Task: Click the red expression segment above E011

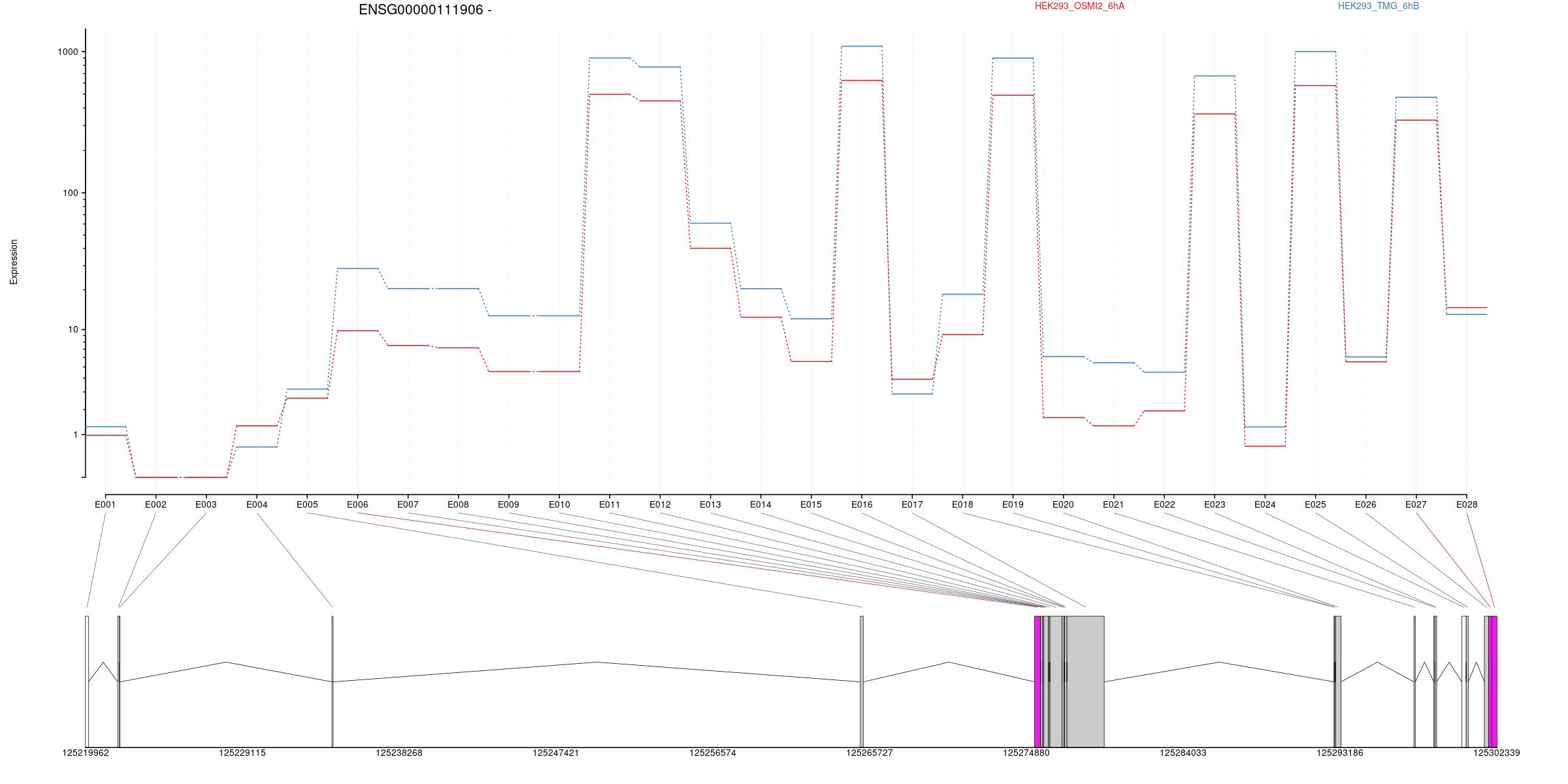Action: (610, 94)
